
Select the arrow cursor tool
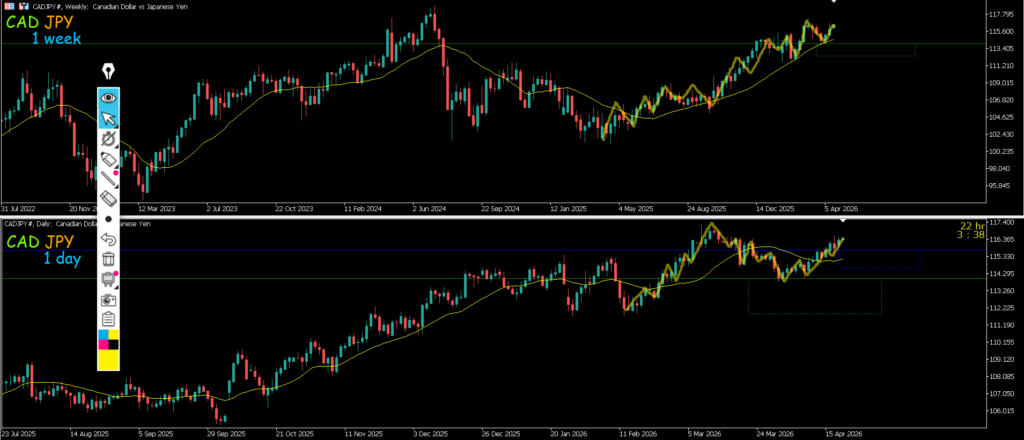(109, 118)
